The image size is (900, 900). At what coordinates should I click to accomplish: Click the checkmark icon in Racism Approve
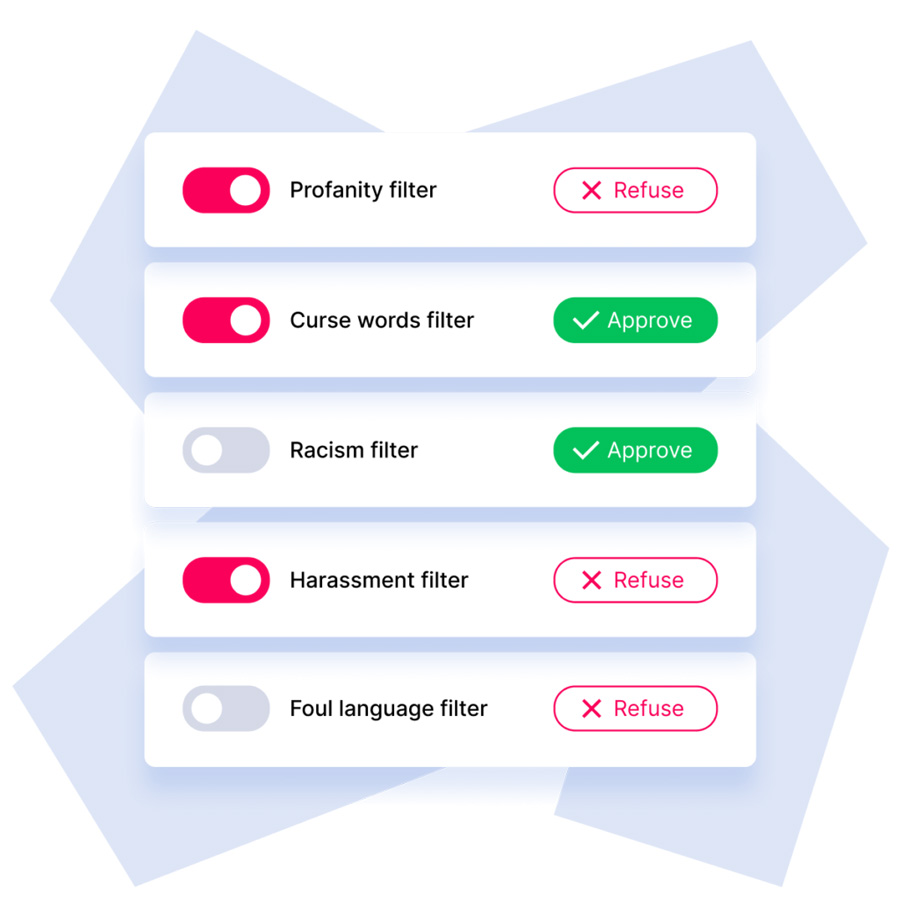586,450
